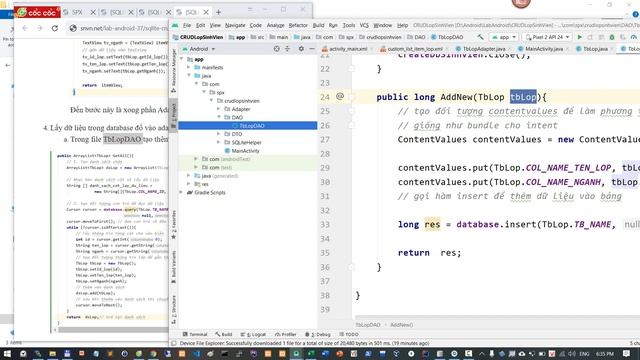
Task: Show hidden system tray icons
Action: (x=481, y=353)
